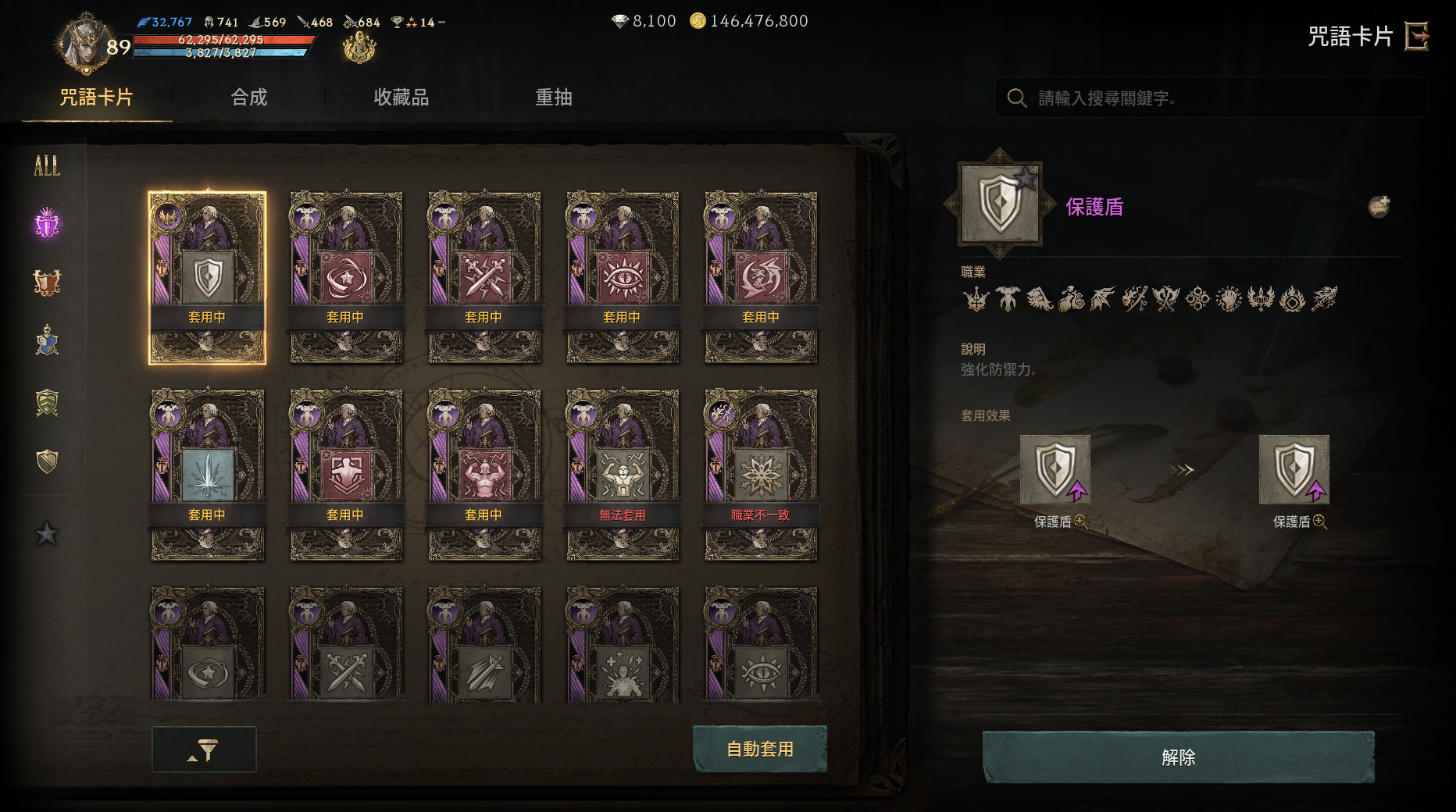Screen dimensions: 1456x812
Task: Select the purple glowing crest category icon
Action: pos(47,224)
